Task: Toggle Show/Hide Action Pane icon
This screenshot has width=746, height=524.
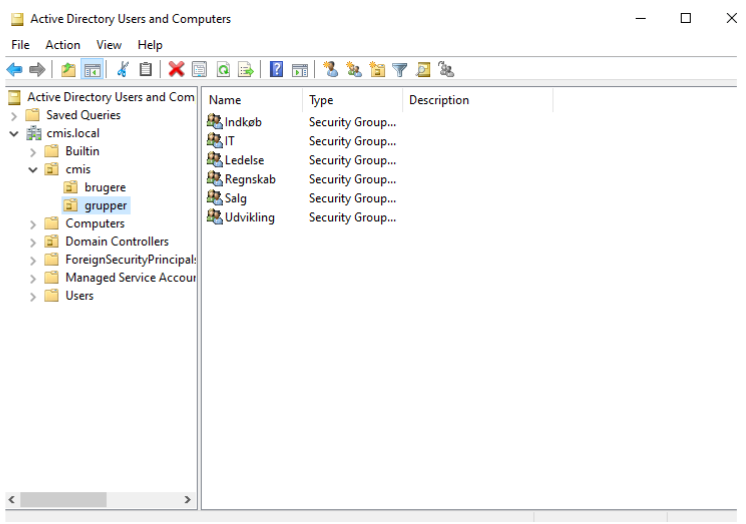Action: (x=300, y=70)
